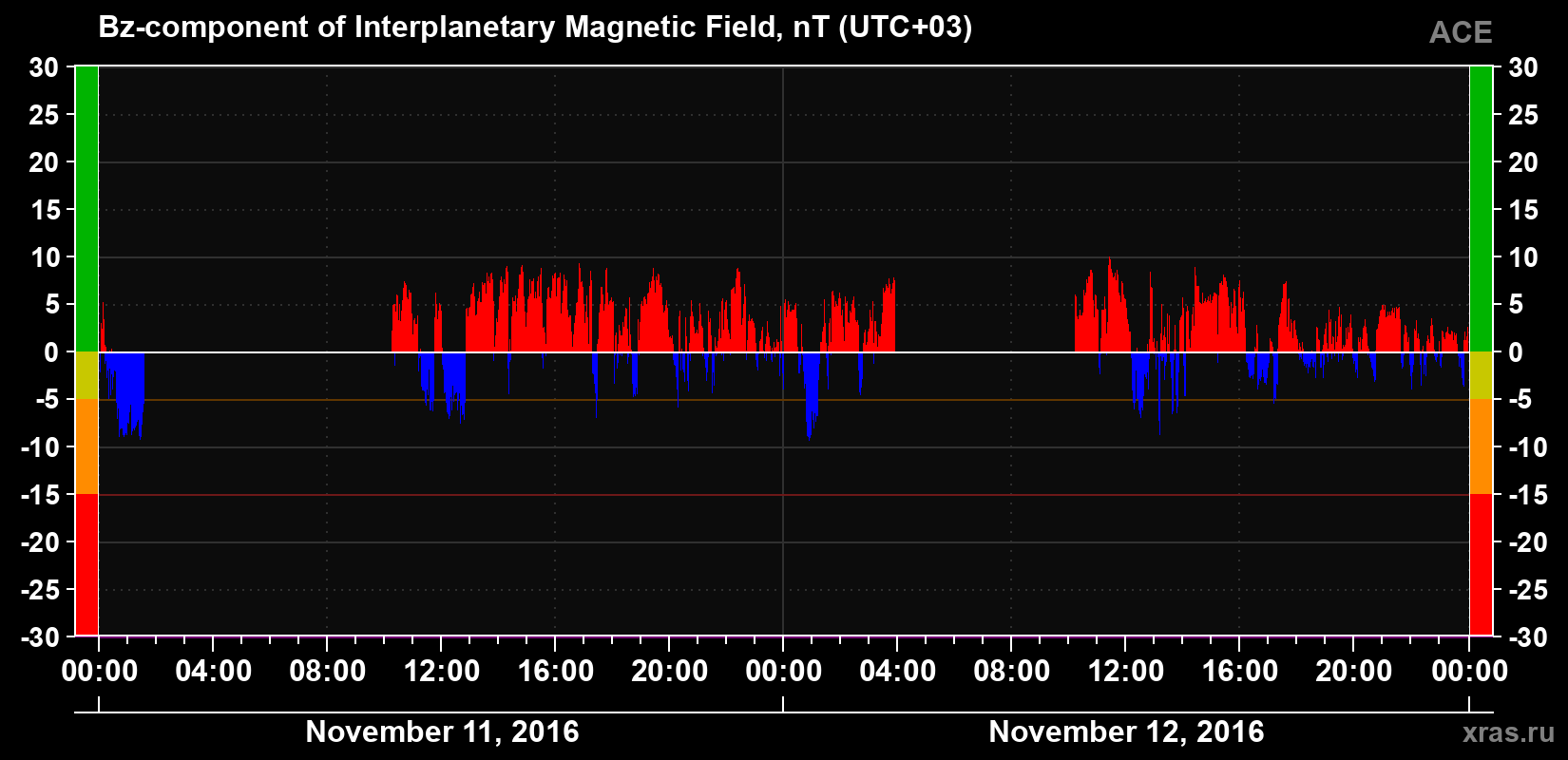
Task: Click the '12:00' time label for November 11
Action: click(442, 672)
